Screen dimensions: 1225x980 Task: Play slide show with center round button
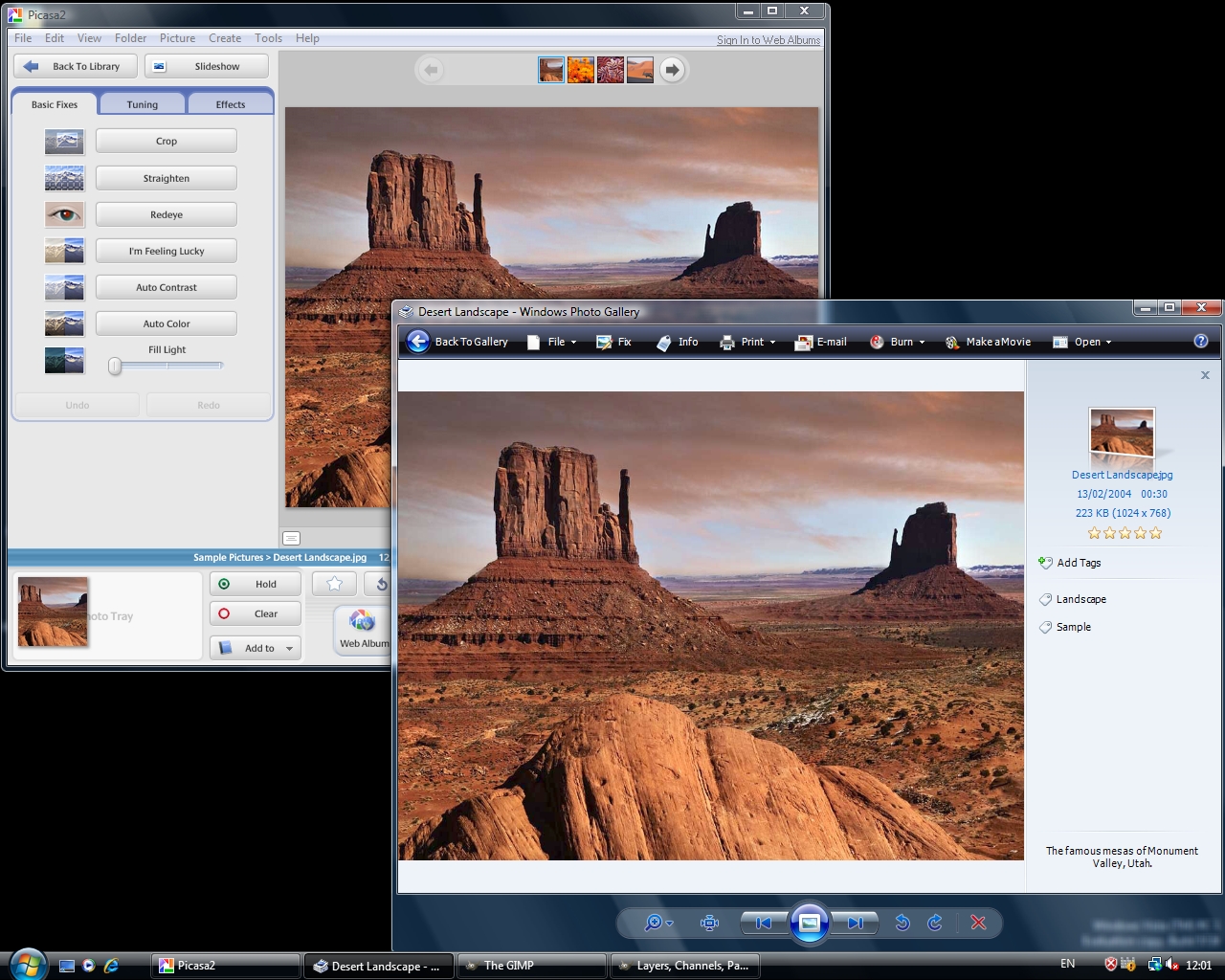pyautogui.click(x=809, y=923)
